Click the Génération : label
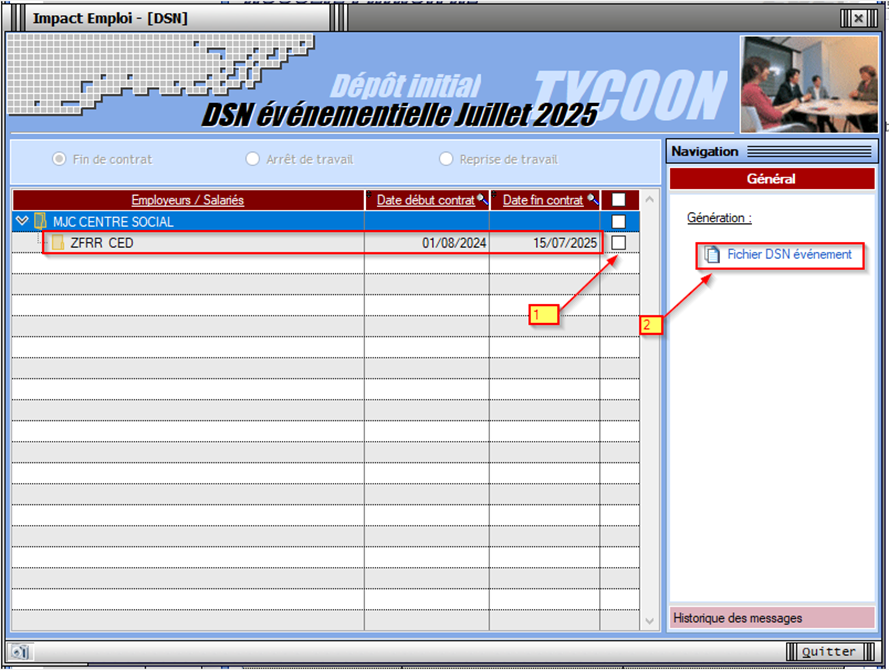This screenshot has height=670, width=889. (x=719, y=218)
